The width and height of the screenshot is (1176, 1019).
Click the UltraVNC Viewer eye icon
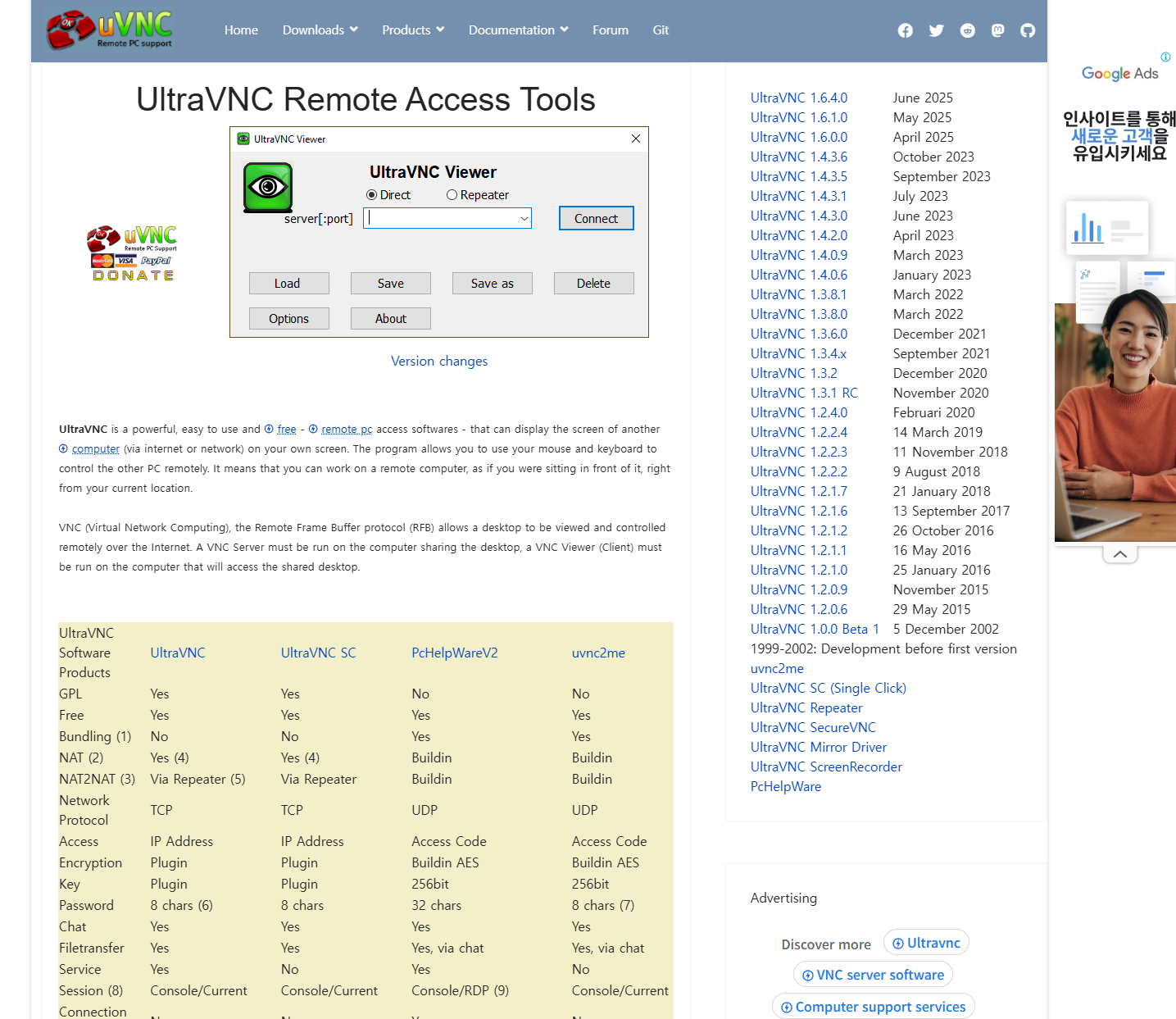[267, 187]
